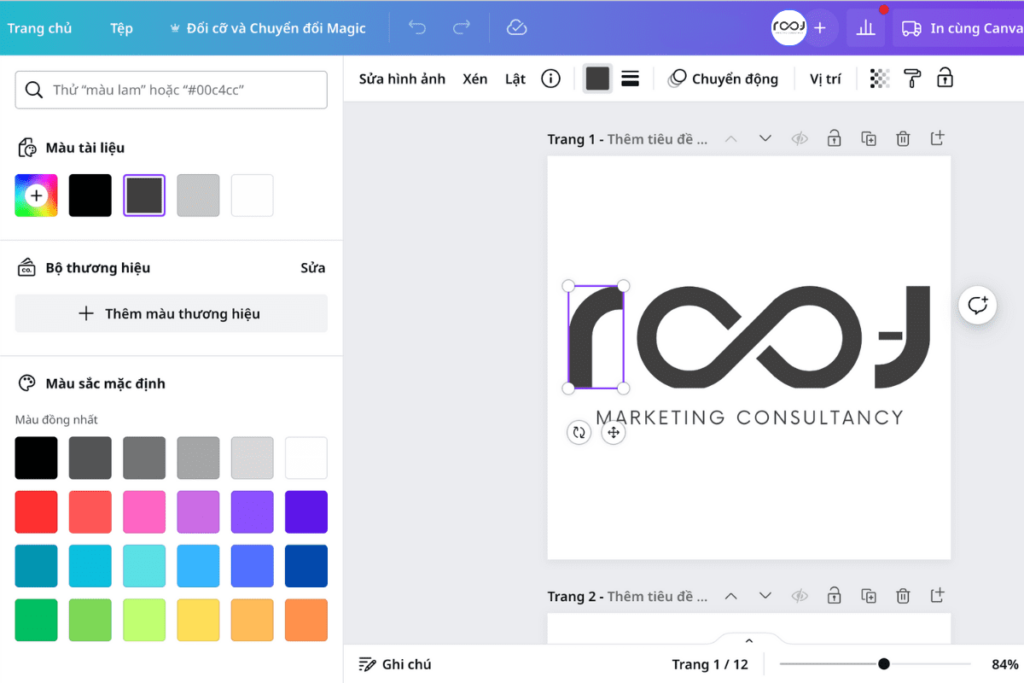Click the Xén crop button
The image size is (1024, 683).
[475, 79]
